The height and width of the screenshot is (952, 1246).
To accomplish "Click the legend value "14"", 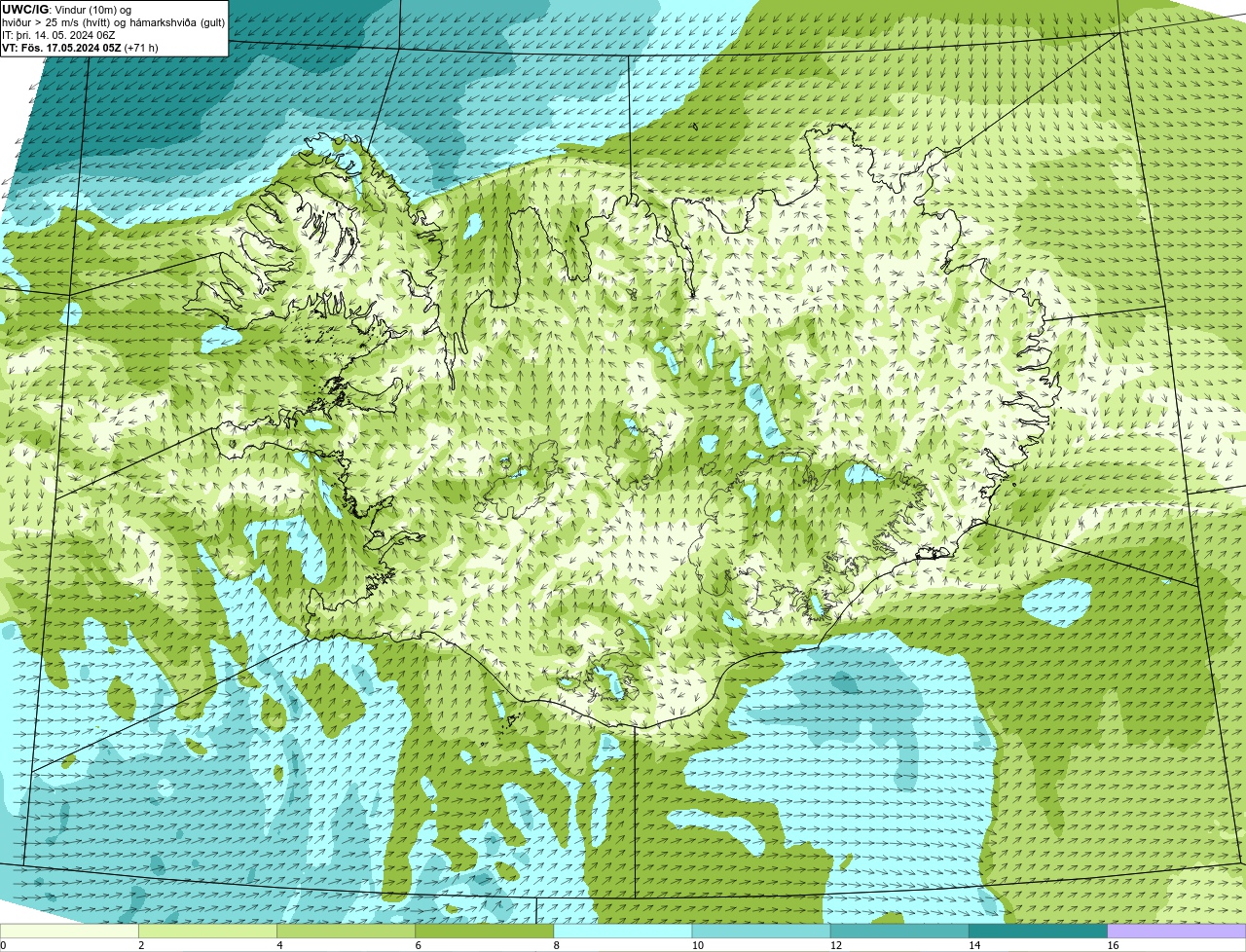I will 973,945.
